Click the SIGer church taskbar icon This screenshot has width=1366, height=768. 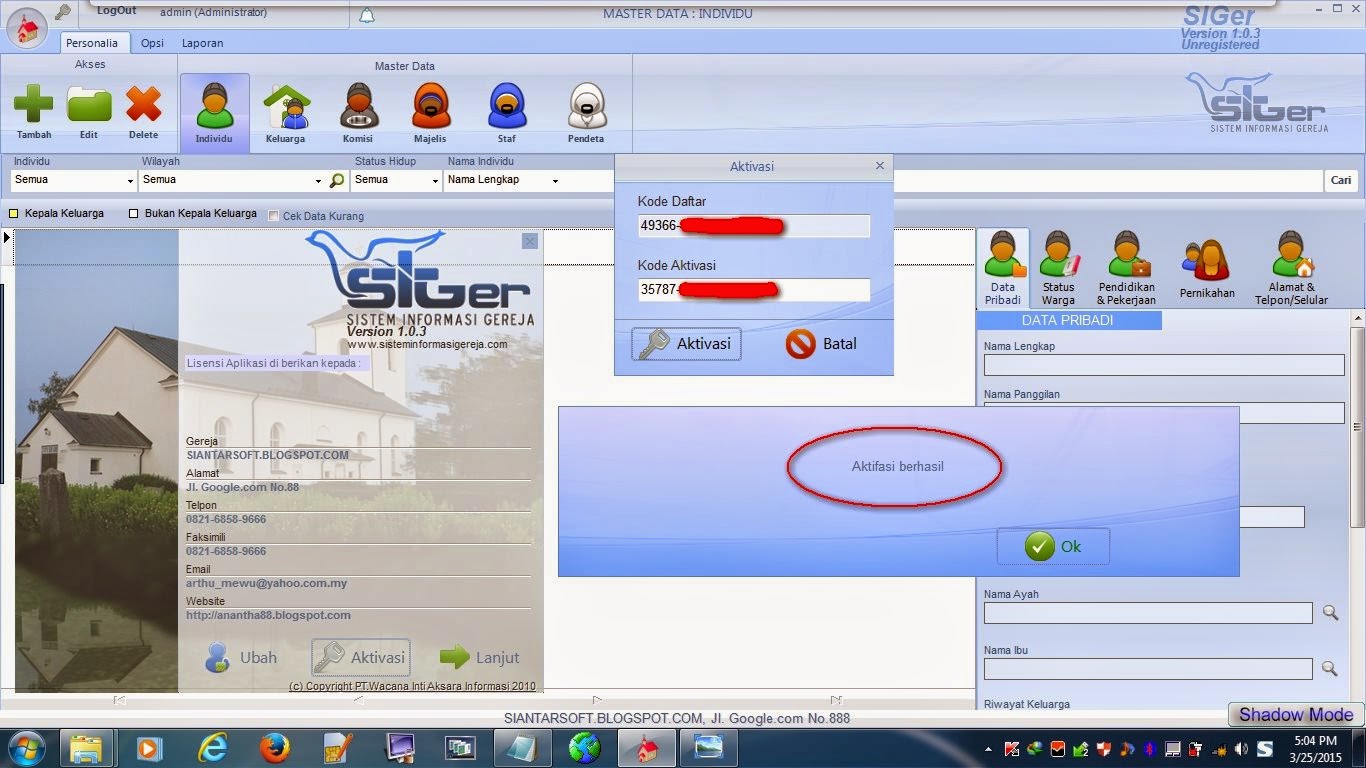pyautogui.click(x=647, y=748)
